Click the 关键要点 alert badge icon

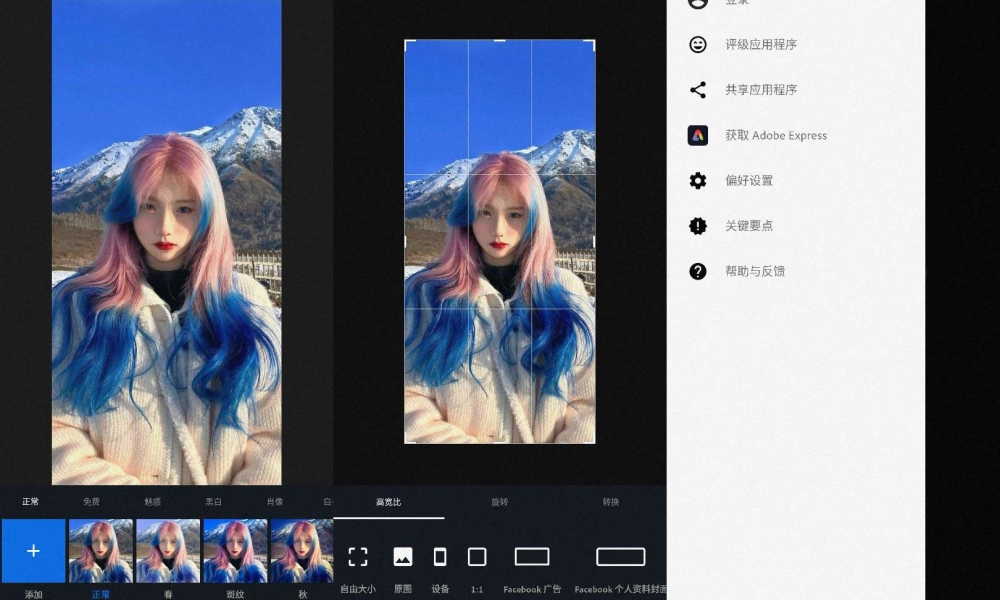(x=698, y=226)
